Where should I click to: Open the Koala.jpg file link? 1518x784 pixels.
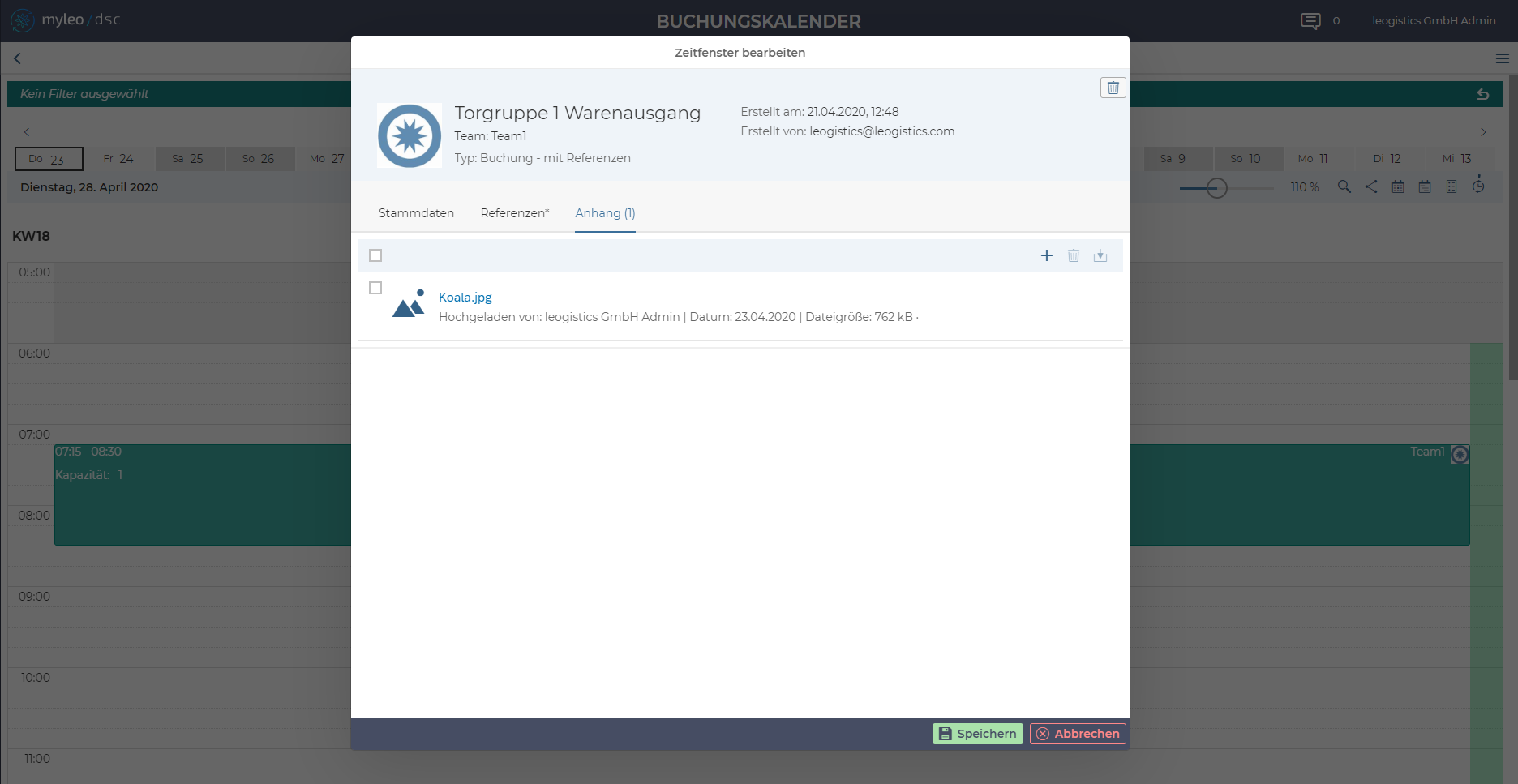[465, 298]
